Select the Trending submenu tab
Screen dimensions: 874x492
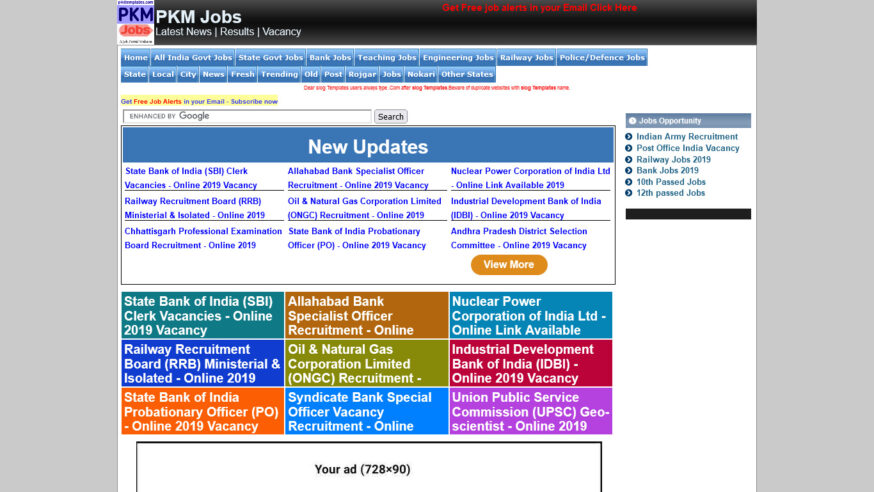(279, 74)
